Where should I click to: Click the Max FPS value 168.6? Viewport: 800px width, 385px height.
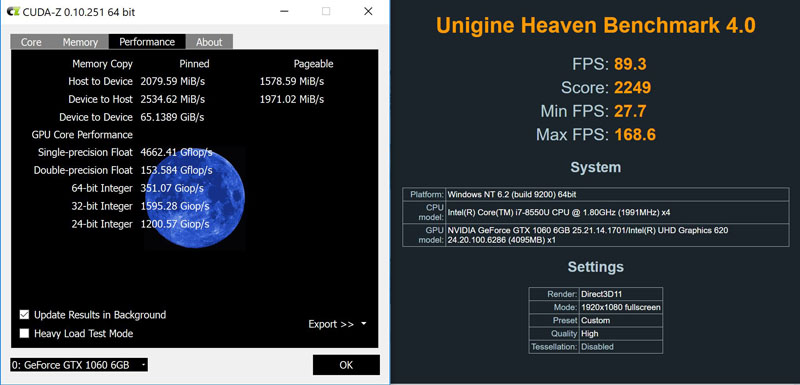635,135
